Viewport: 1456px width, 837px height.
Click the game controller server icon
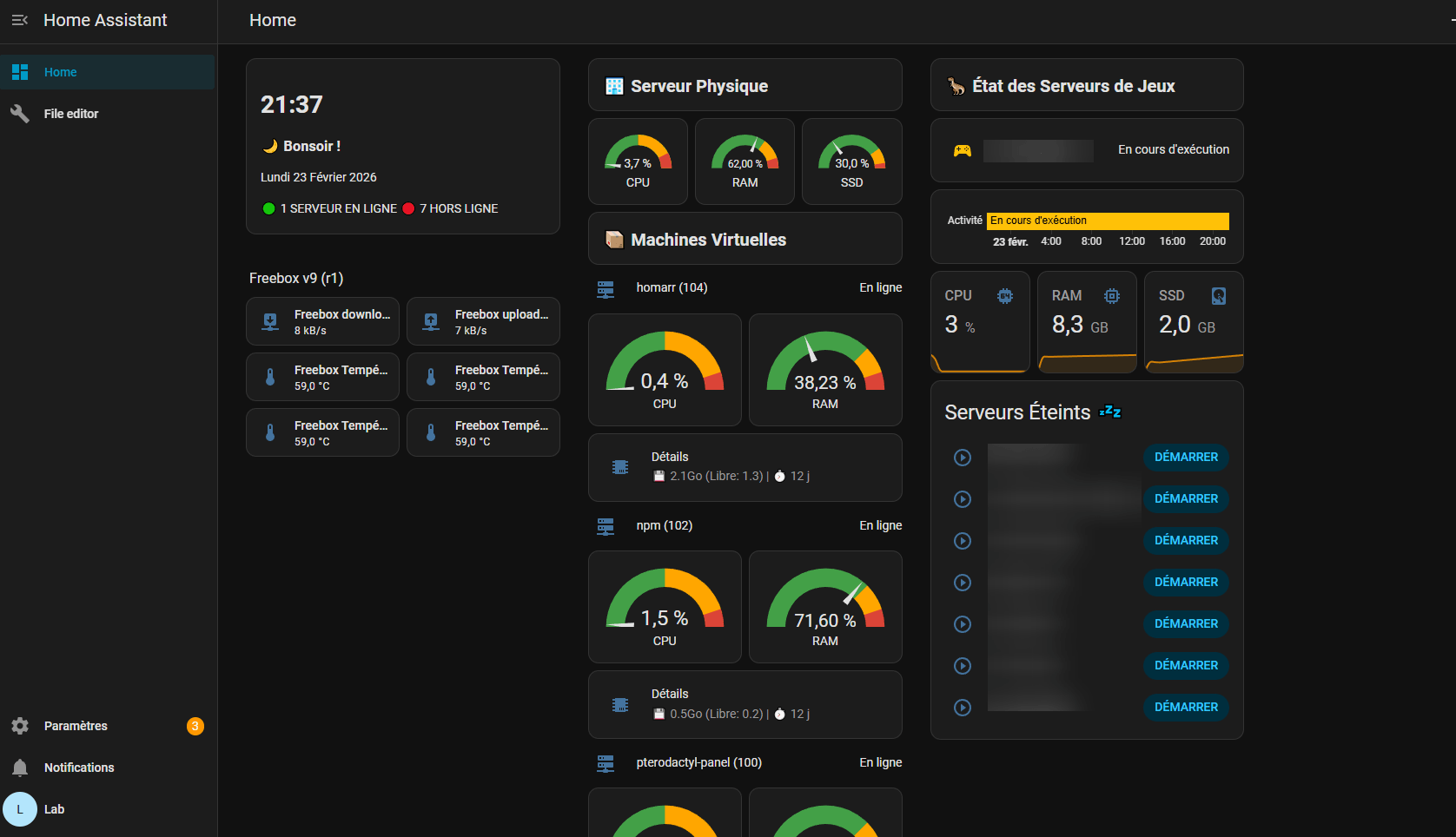963,150
